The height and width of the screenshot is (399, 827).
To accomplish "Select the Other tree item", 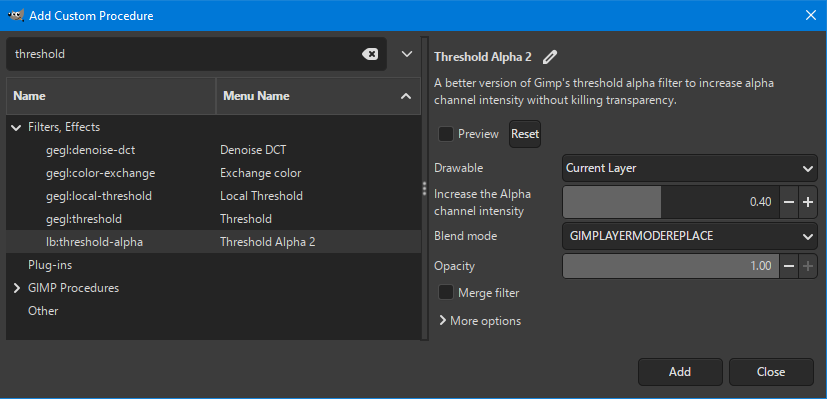I will [43, 311].
